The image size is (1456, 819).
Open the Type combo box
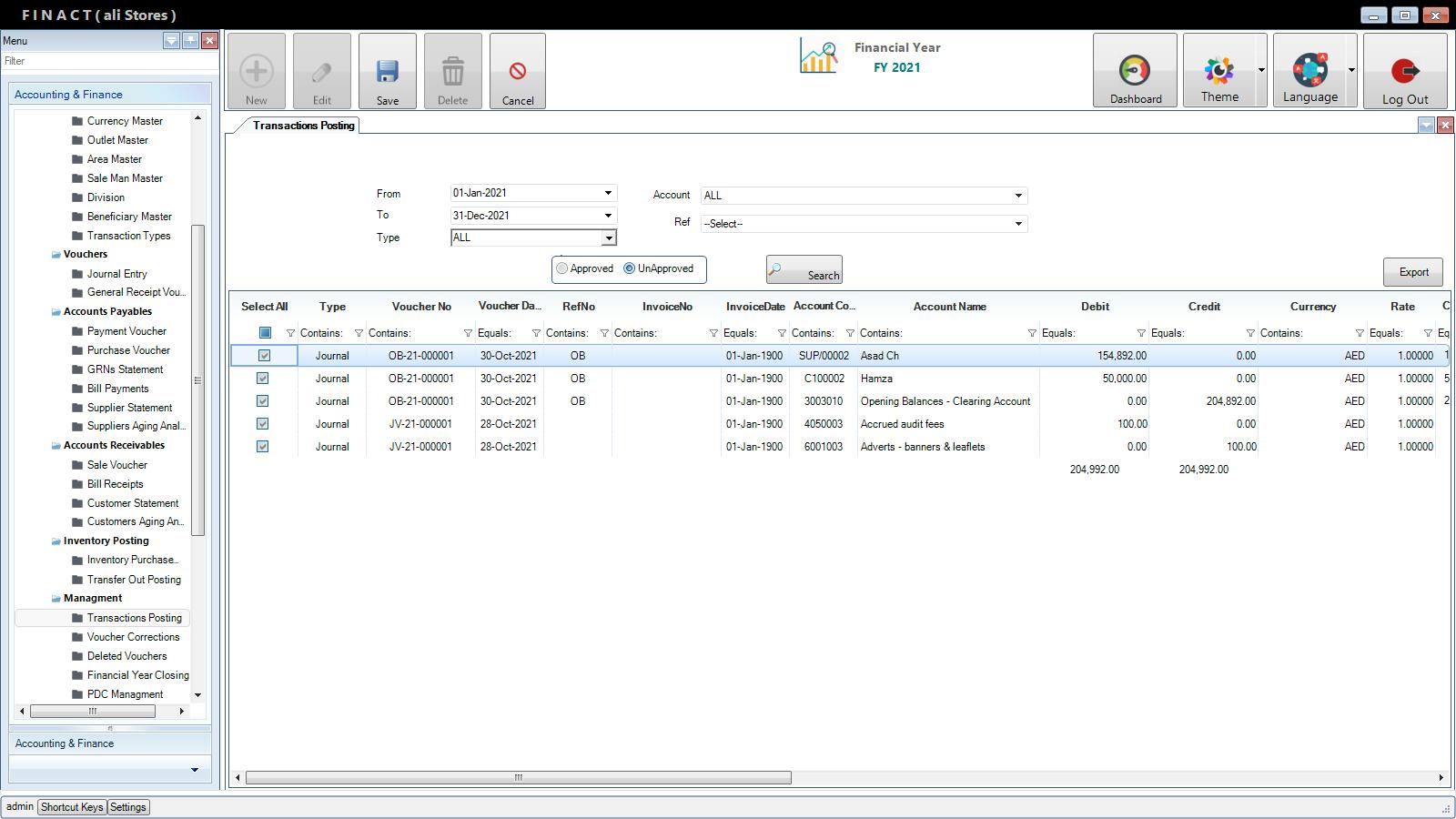point(609,238)
